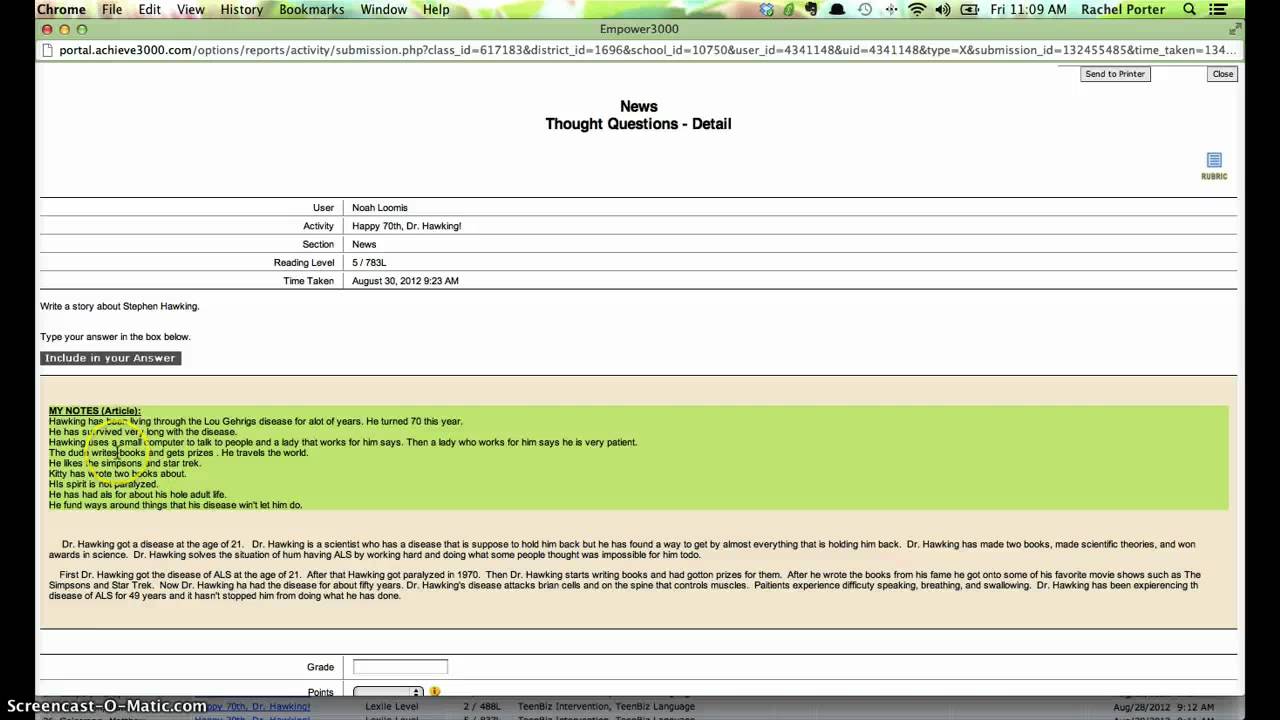Open the View menu
The width and height of the screenshot is (1280, 720).
point(191,9)
